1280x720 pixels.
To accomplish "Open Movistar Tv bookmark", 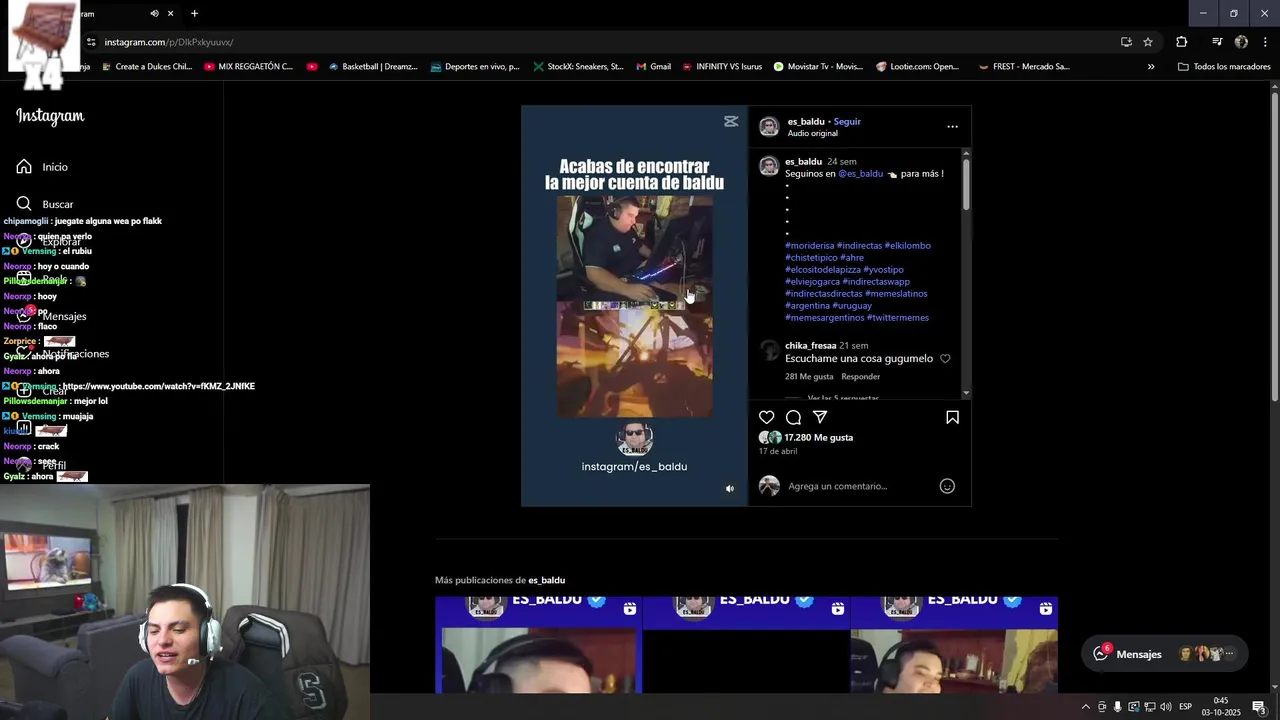I will pos(818,67).
